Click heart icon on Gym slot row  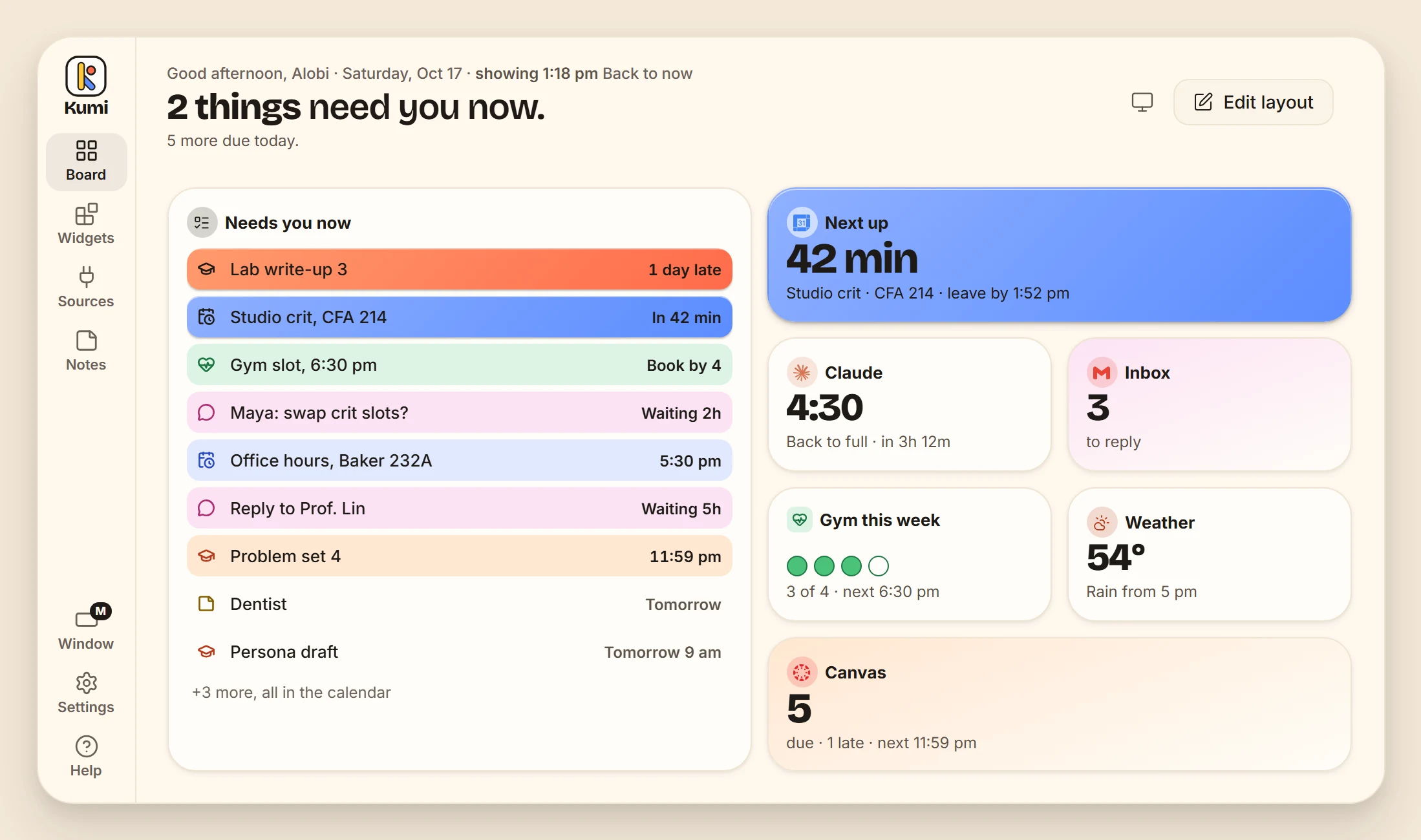tap(206, 365)
